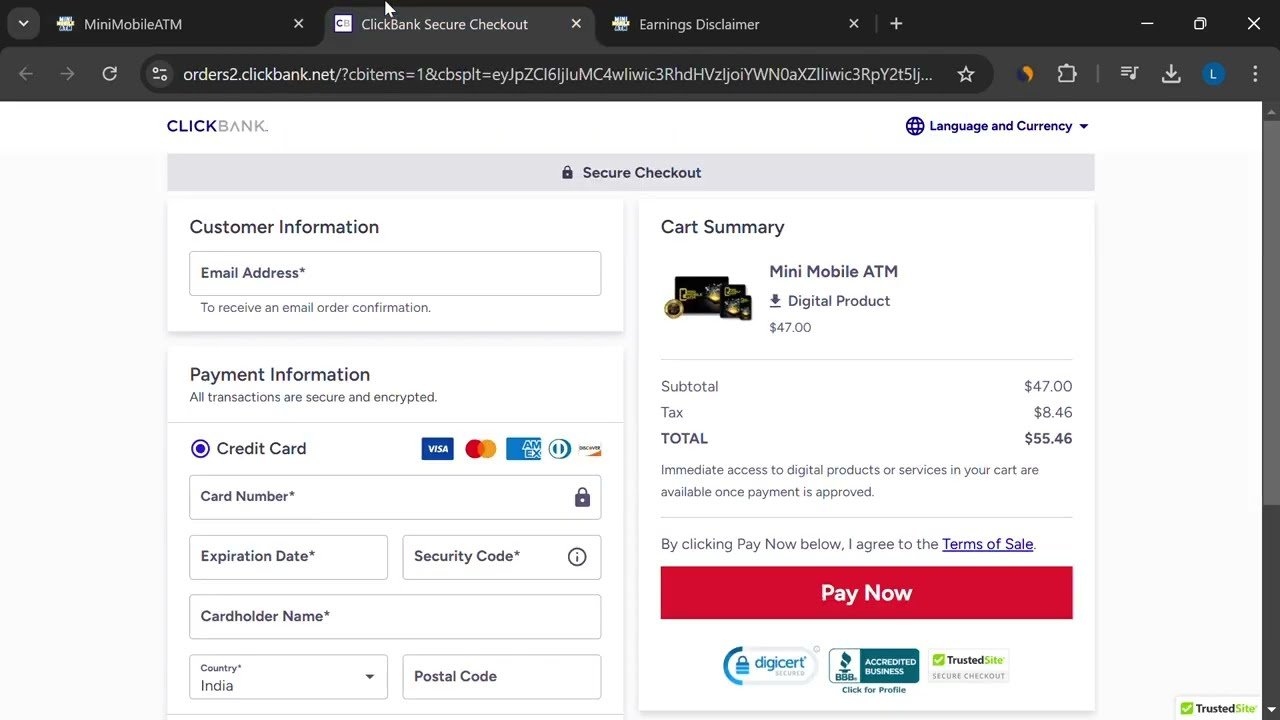
Task: Click the DigiCert Secured badge
Action: coord(771,665)
